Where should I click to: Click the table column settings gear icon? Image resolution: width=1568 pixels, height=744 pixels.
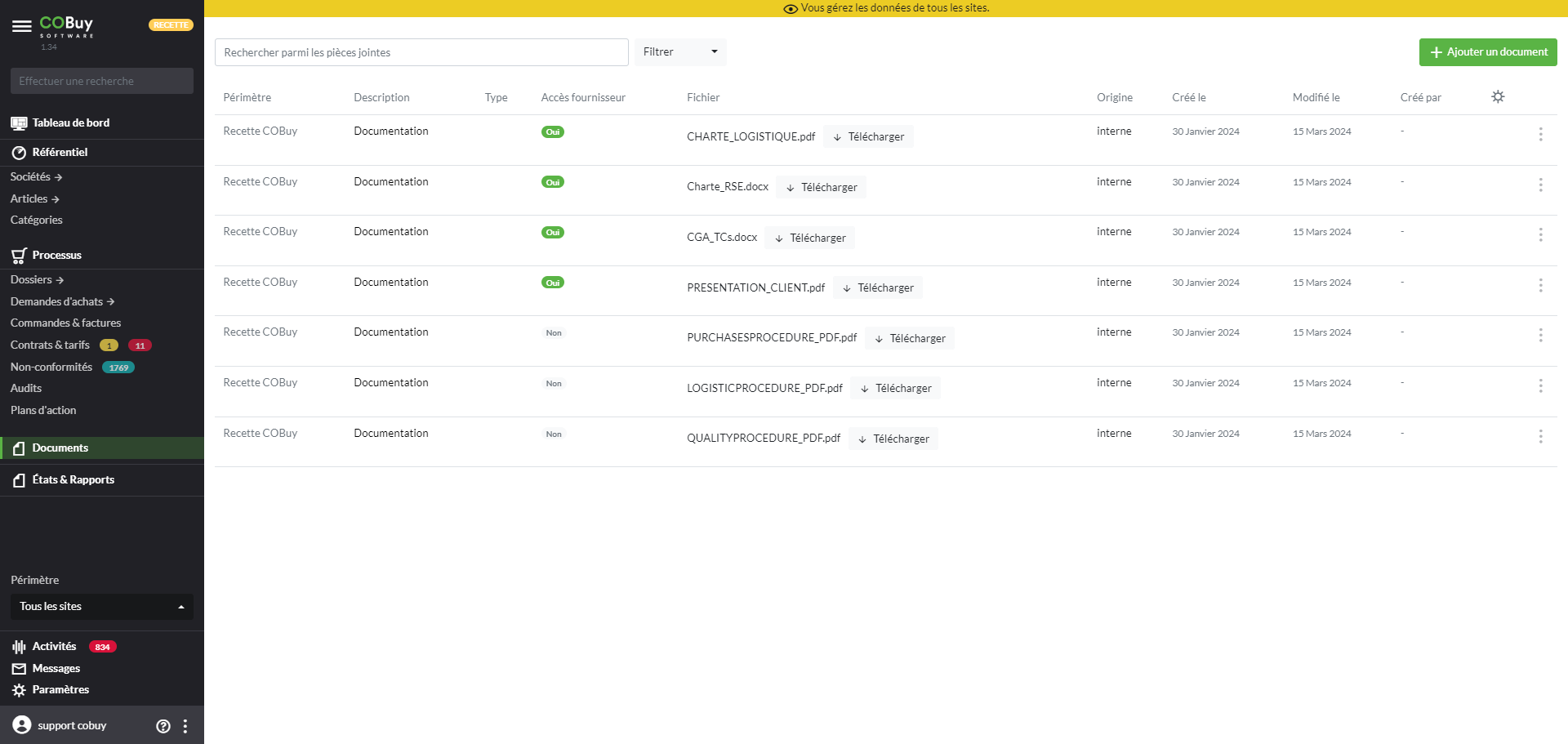click(1497, 96)
